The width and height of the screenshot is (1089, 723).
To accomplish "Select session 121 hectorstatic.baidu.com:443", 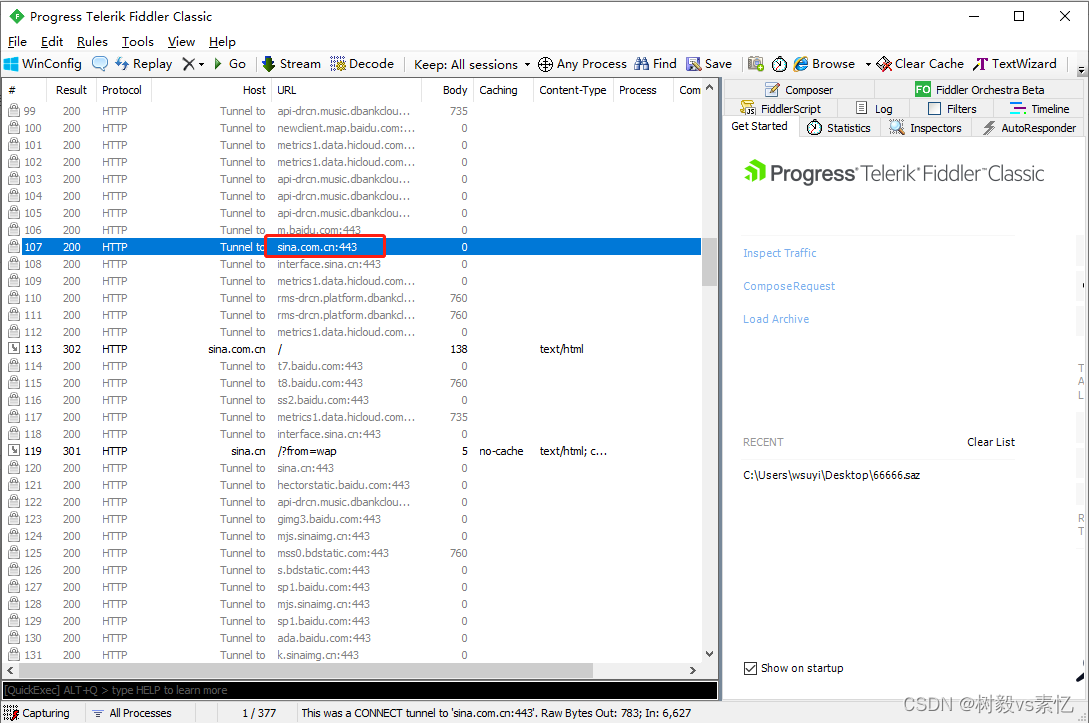I will tap(353, 485).
